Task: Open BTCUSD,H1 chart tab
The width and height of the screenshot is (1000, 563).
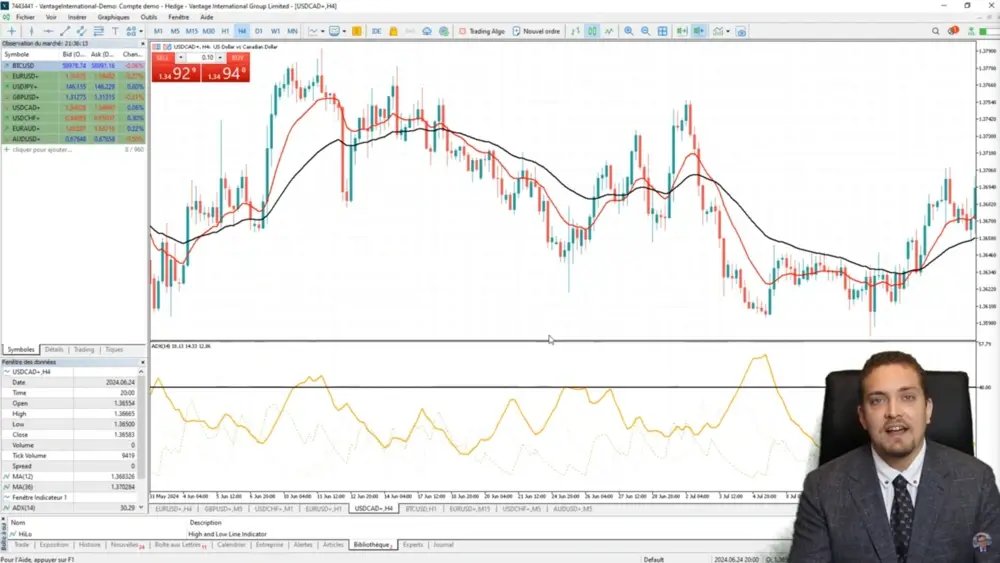Action: tap(421, 509)
